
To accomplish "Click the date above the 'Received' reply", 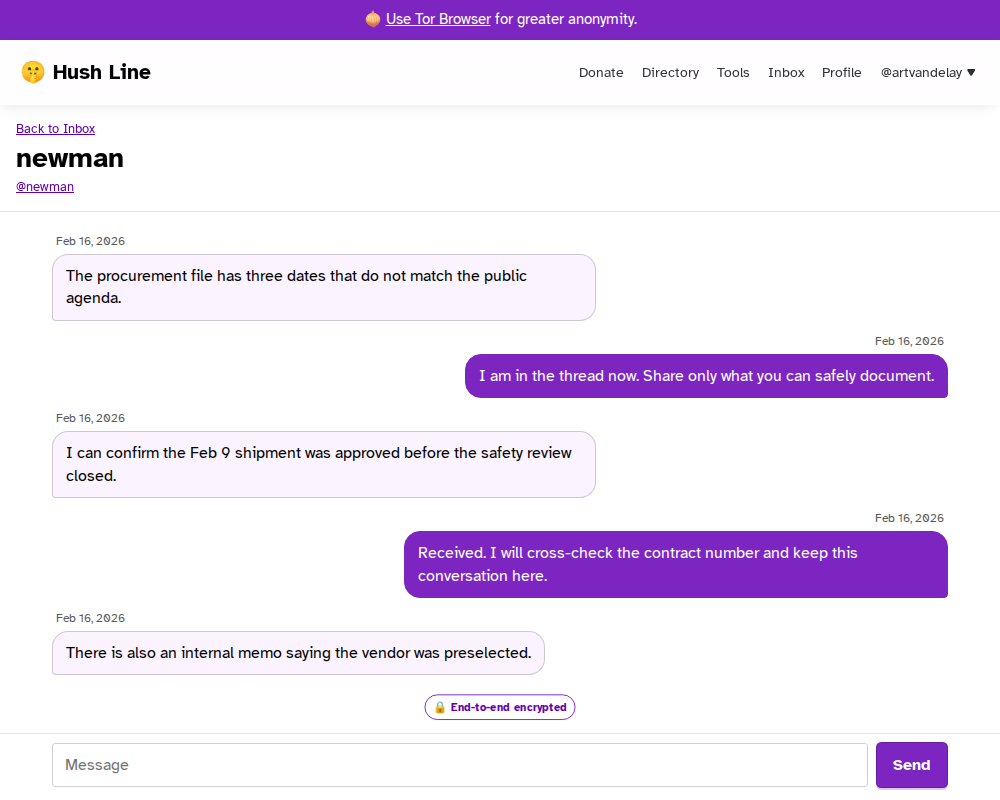I will (909, 518).
